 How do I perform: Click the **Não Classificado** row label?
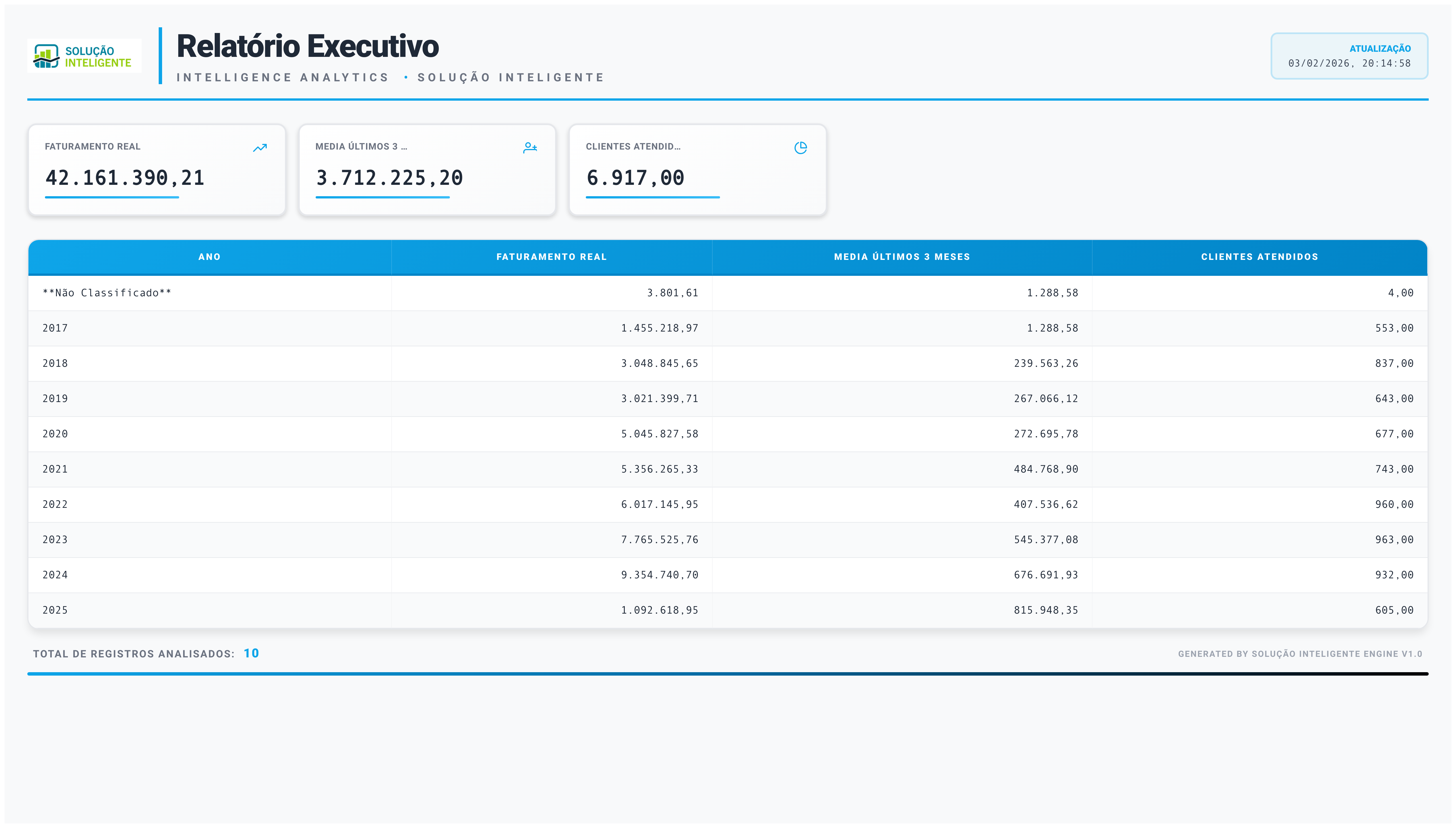(107, 293)
